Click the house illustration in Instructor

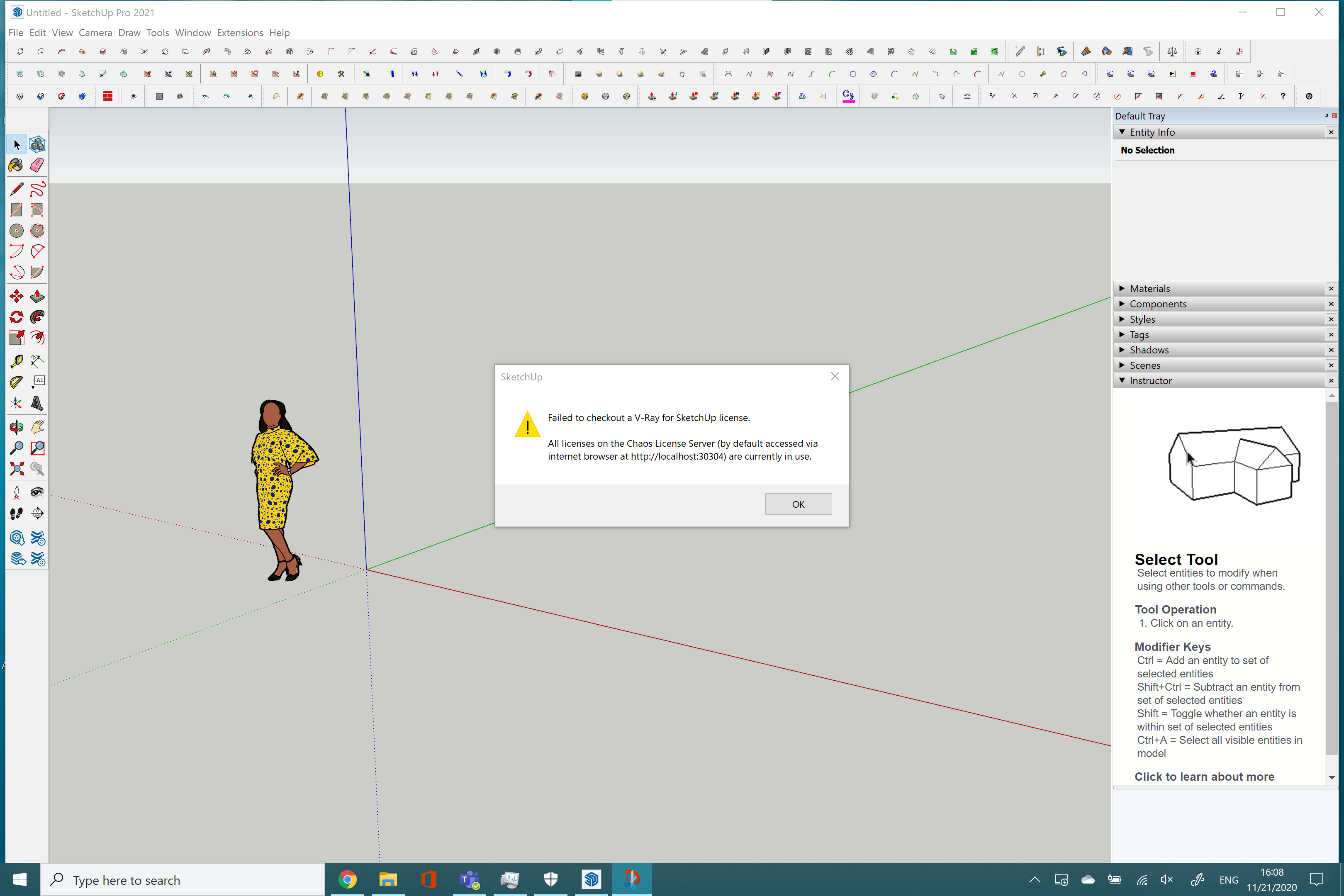1234,466
